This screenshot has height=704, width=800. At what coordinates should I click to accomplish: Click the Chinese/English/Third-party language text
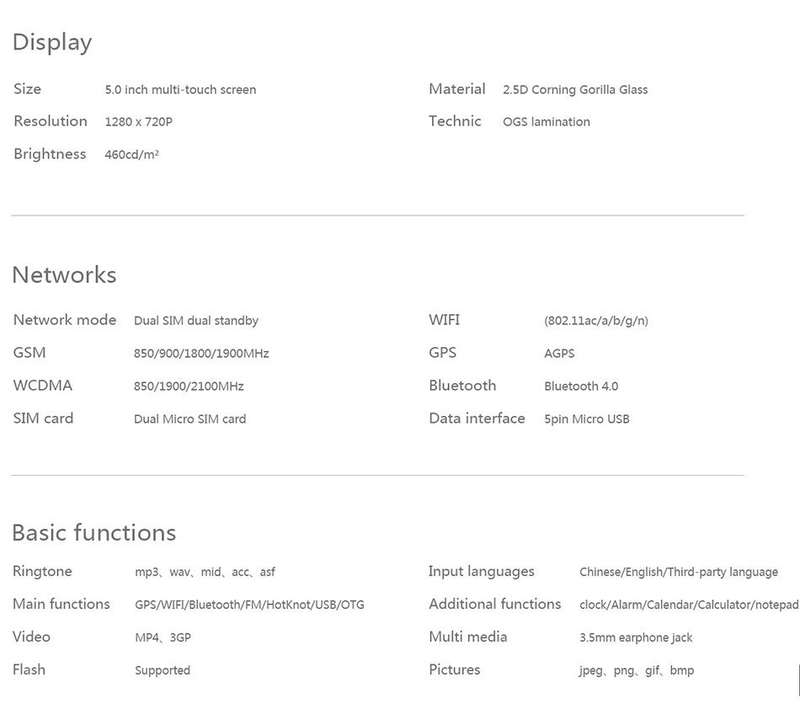pos(679,572)
